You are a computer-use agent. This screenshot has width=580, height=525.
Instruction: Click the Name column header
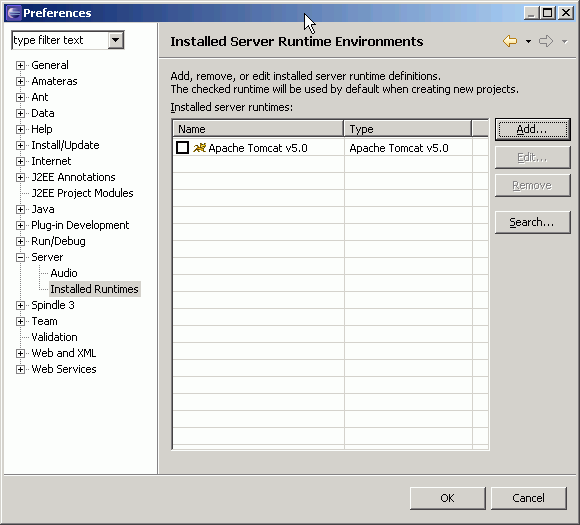(258, 129)
